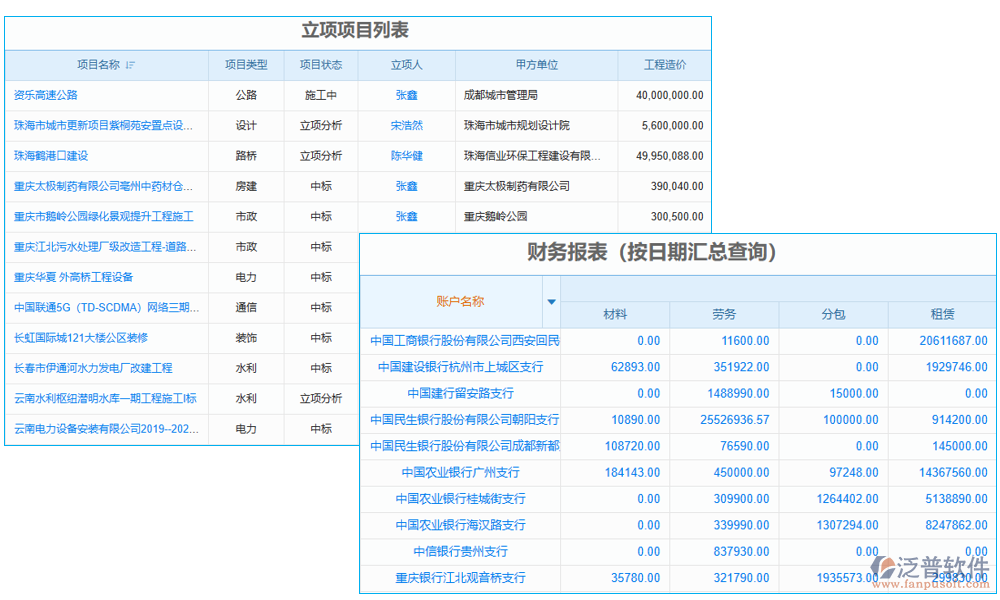The height and width of the screenshot is (600, 1000).
Task: Open the 珠海鹤港口建设 project link
Action: tap(49, 156)
